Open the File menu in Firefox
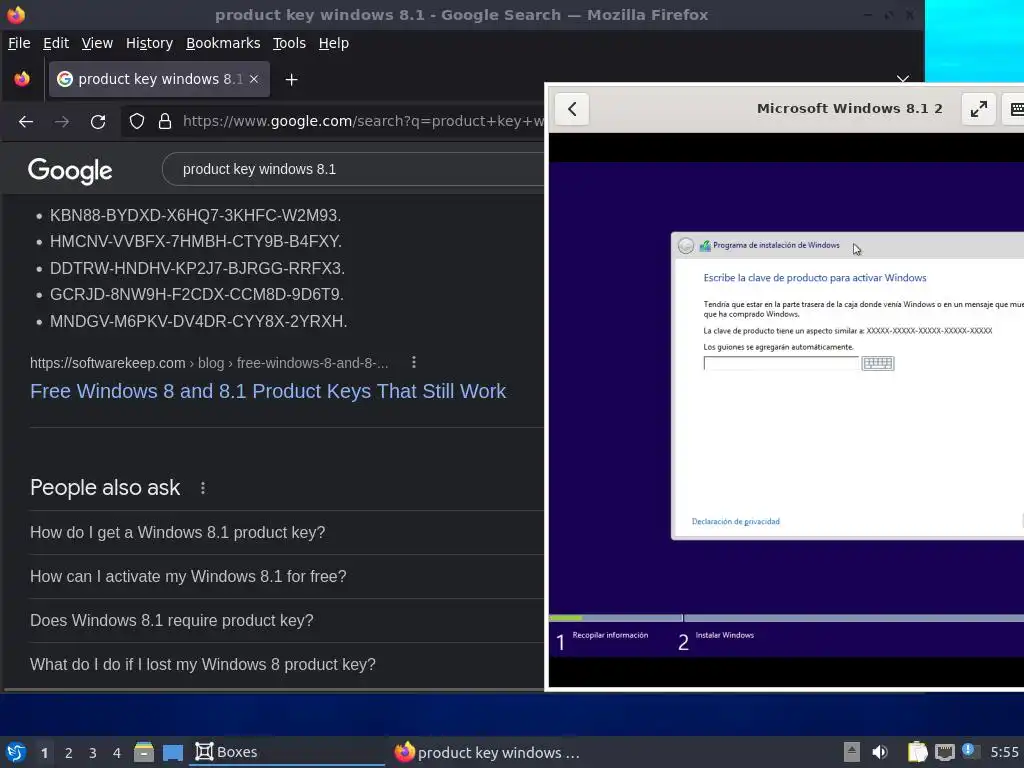Image resolution: width=1024 pixels, height=768 pixels. pyautogui.click(x=19, y=43)
